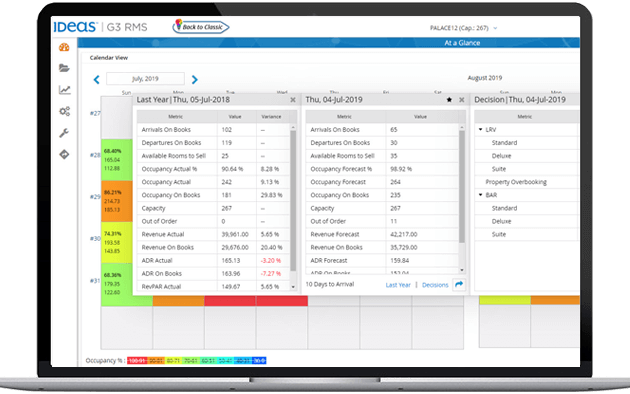
Task: Go to next month with right chevron
Action: coord(194,80)
